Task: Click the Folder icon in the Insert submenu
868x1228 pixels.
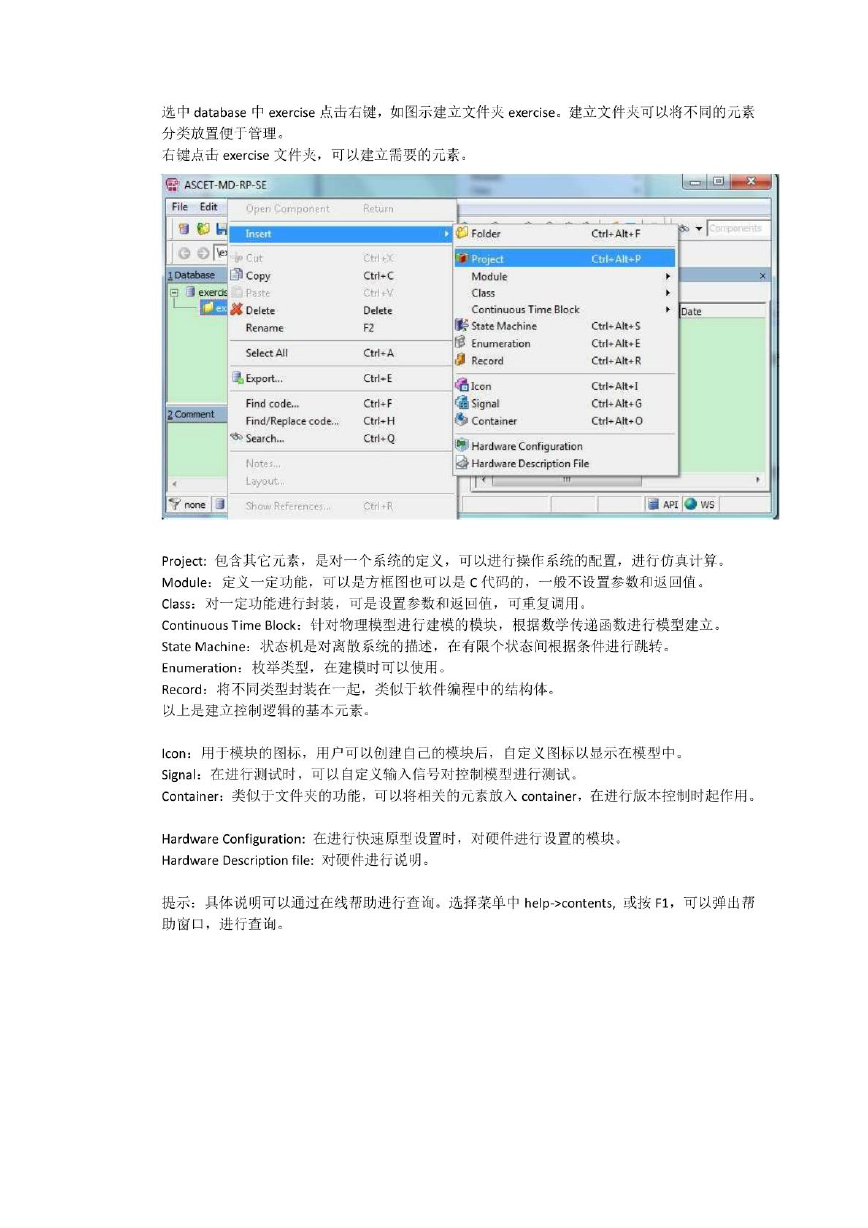Action: coord(462,233)
